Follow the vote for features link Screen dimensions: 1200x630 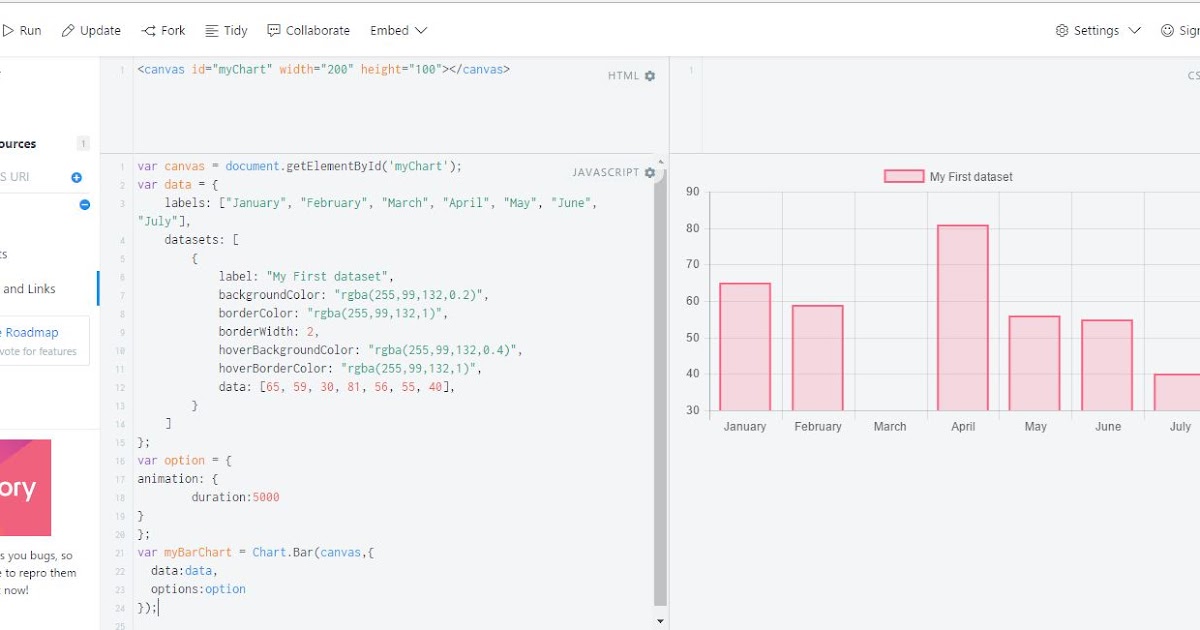[x=40, y=351]
